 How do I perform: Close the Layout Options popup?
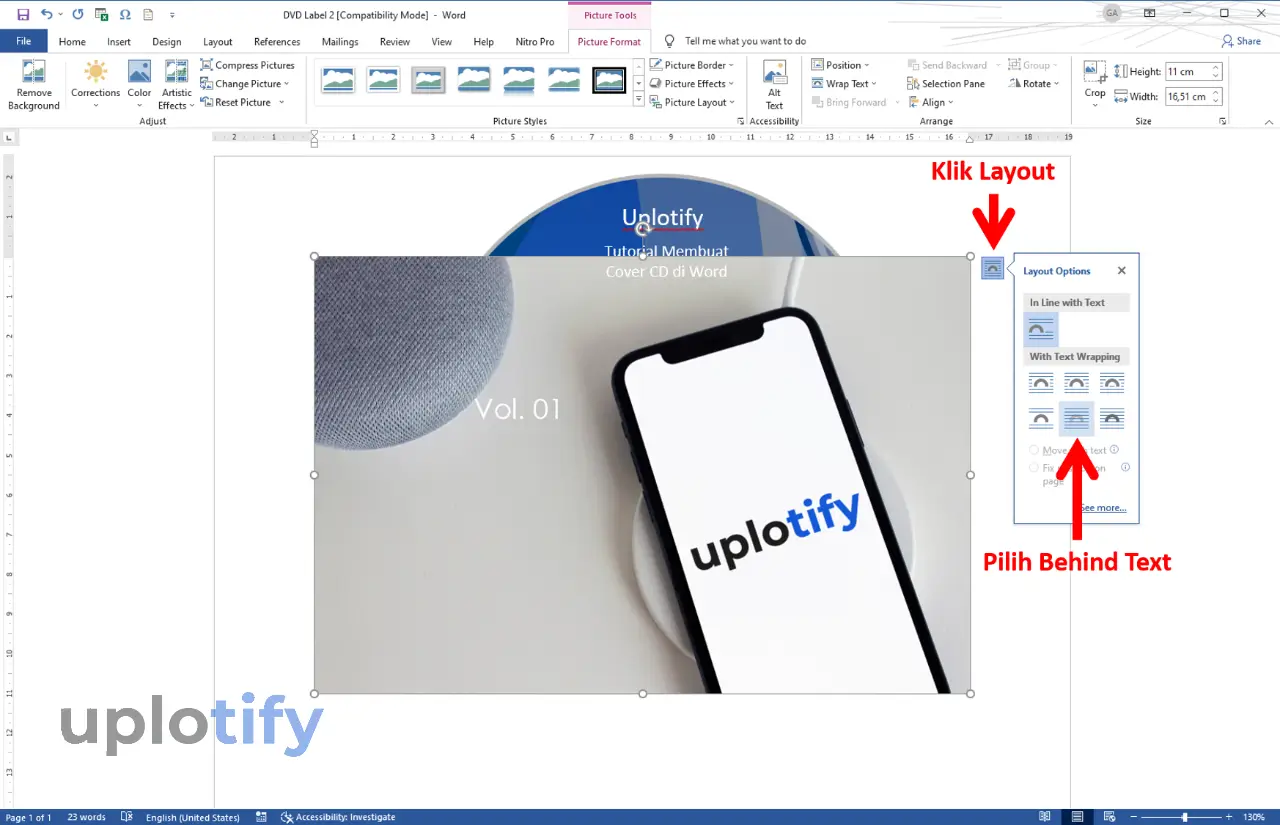pyautogui.click(x=1122, y=270)
